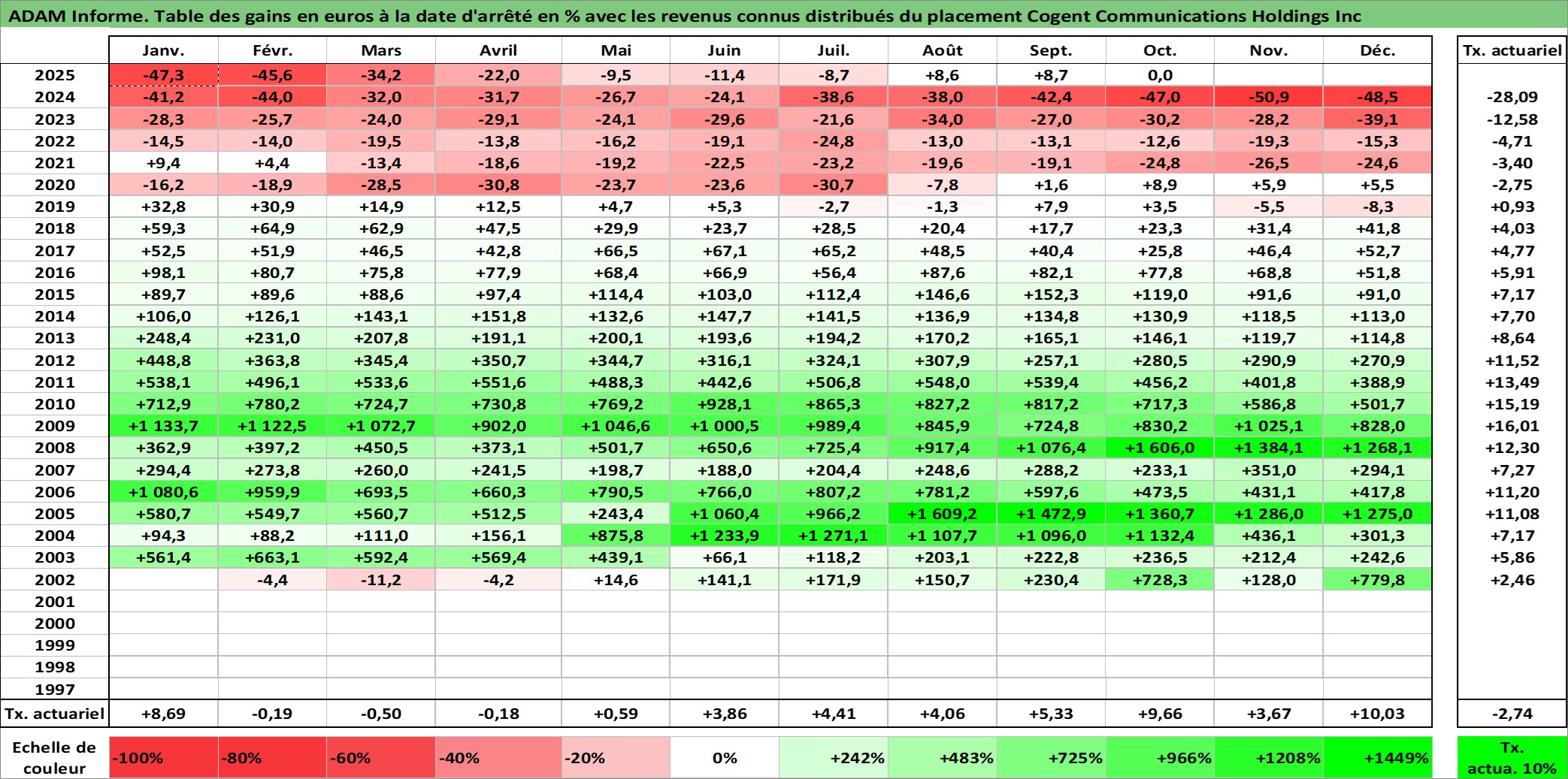Select cell +1 271,1 in 2004 row

[x=834, y=536]
